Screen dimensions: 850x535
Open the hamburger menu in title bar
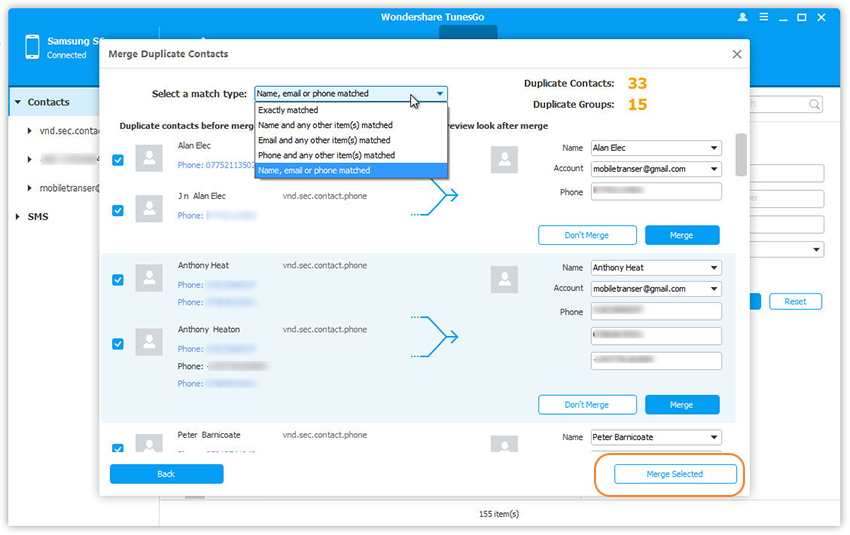coord(763,17)
